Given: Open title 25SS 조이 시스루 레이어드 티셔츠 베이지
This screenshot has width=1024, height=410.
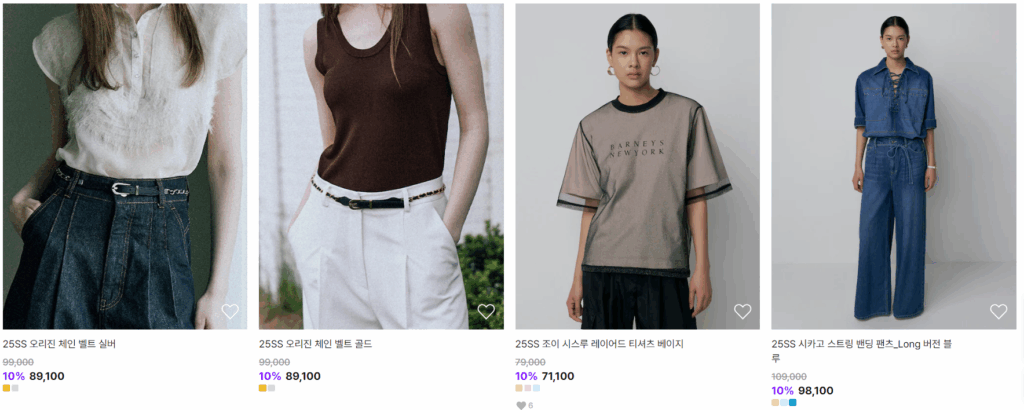Looking at the screenshot, I should (599, 344).
